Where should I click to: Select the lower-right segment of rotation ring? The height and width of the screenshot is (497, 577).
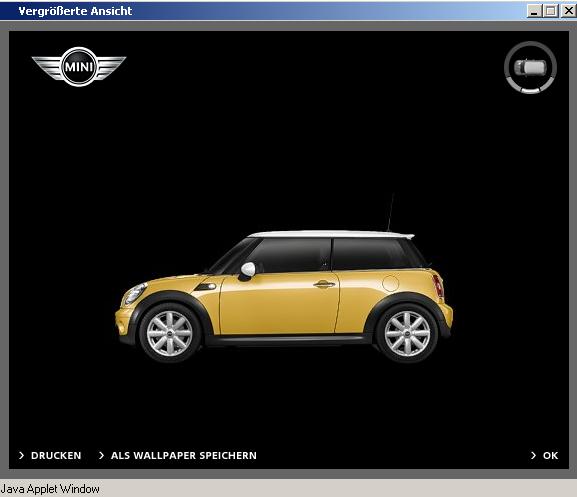click(548, 83)
